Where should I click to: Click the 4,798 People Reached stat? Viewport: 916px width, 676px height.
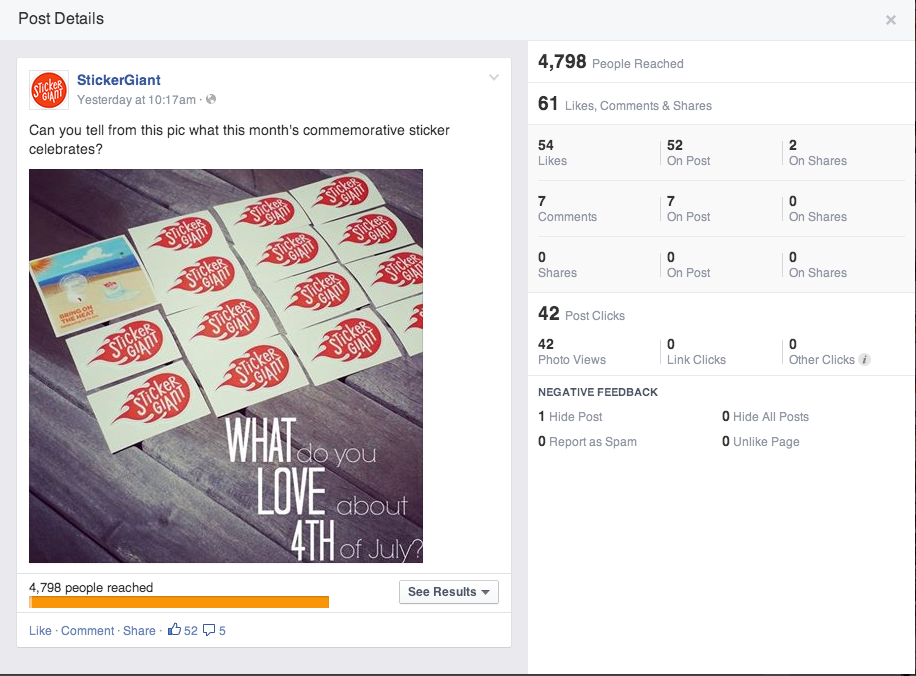point(610,63)
